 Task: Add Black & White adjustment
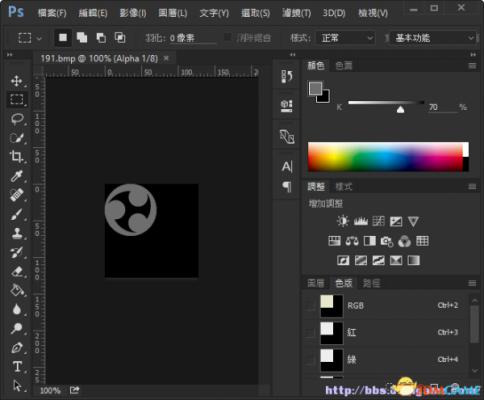(x=370, y=241)
